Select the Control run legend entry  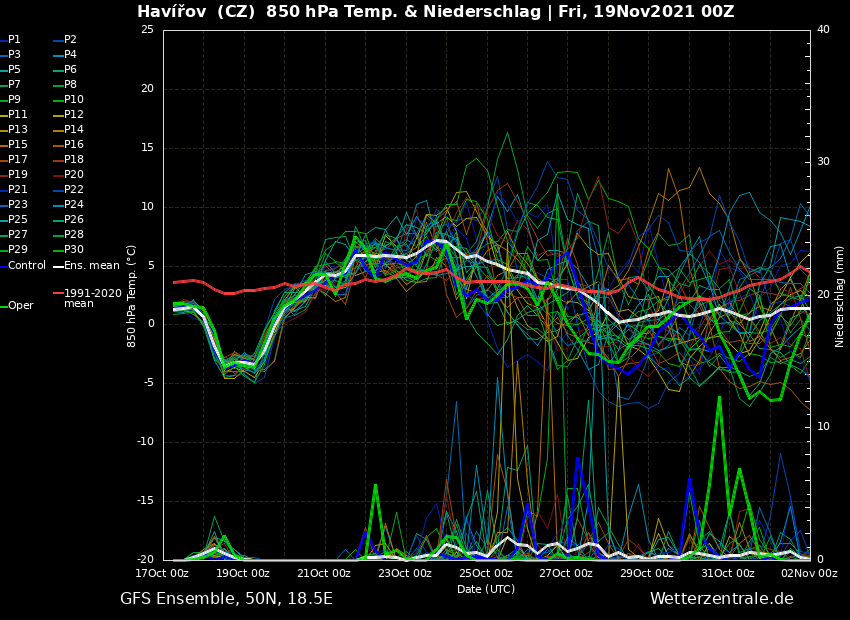coord(26,265)
